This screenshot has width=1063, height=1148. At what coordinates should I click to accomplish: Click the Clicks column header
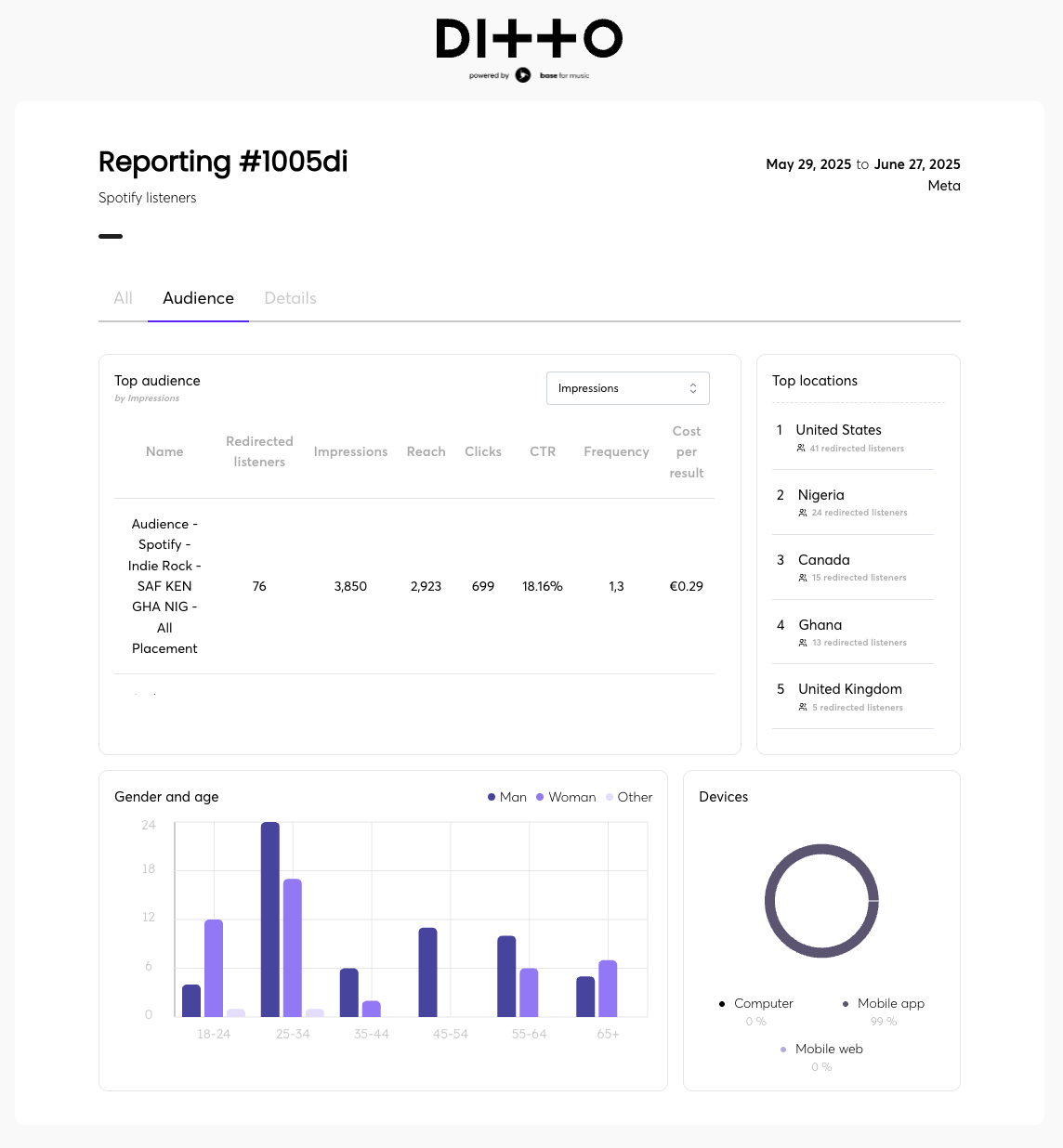click(483, 451)
